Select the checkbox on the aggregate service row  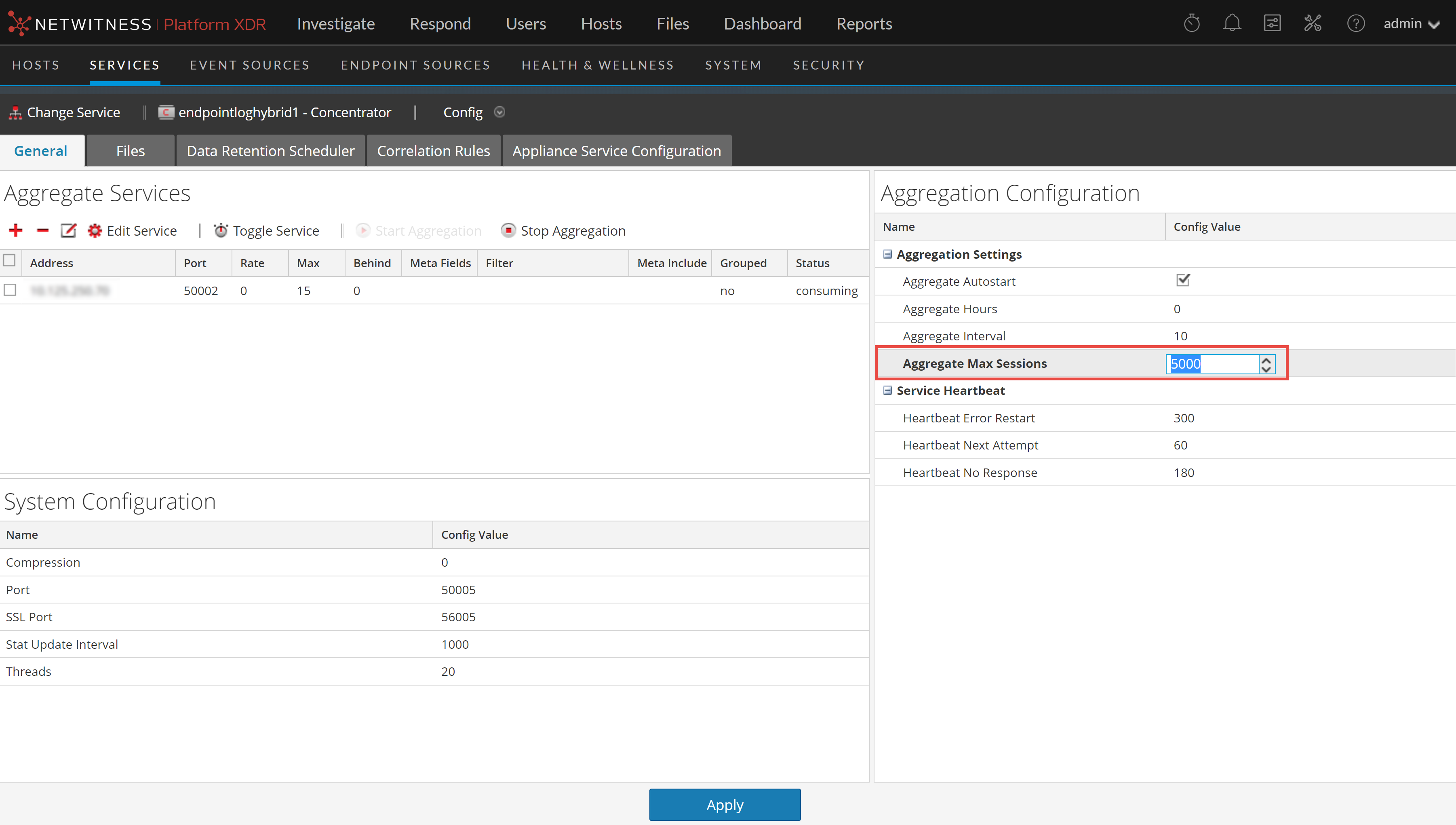pyautogui.click(x=10, y=289)
